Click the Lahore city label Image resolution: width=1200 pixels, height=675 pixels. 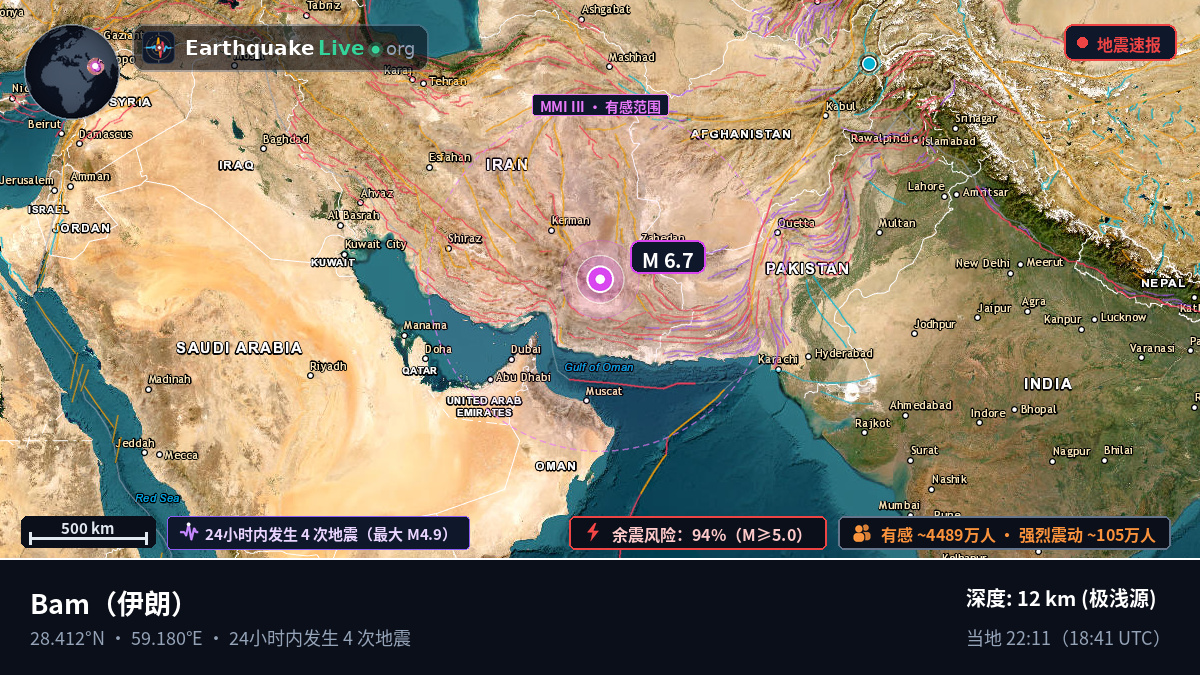[x=926, y=186]
